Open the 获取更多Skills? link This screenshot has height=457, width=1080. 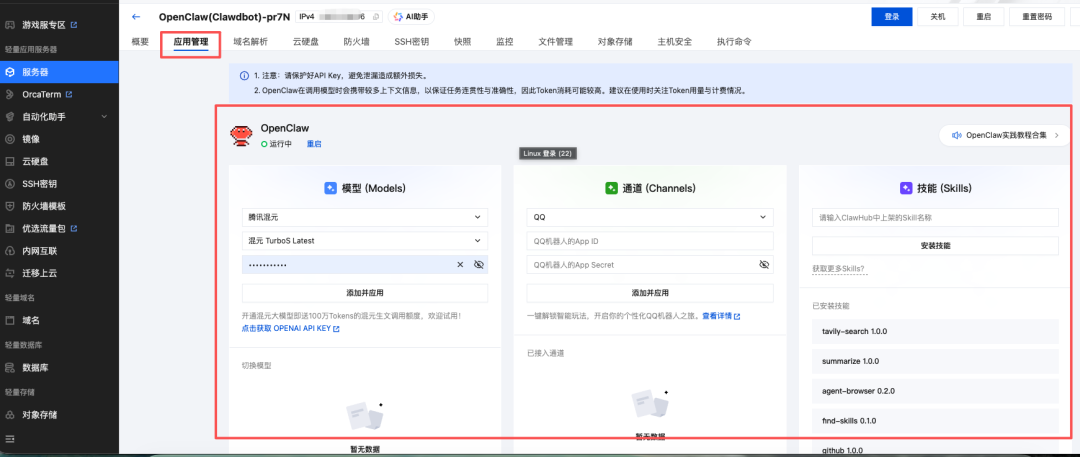(840, 268)
